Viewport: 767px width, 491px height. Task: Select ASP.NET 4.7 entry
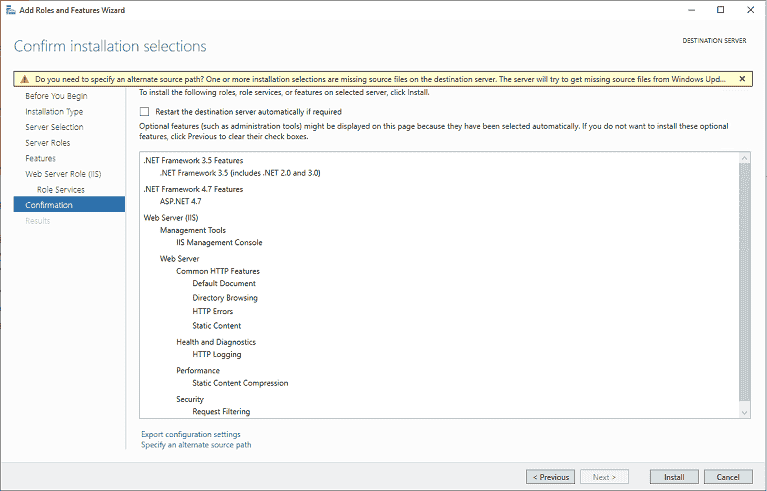pos(180,201)
